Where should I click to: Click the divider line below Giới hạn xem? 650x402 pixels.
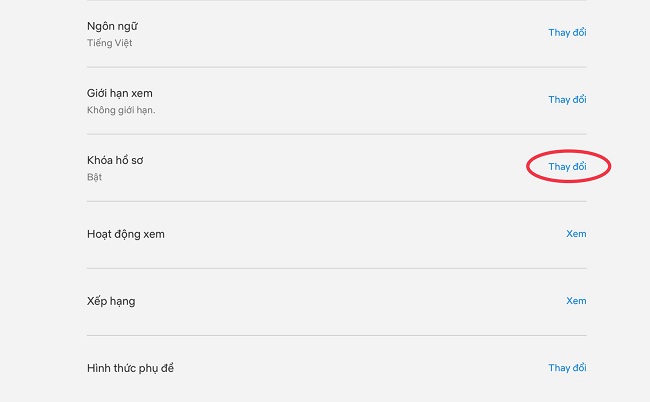336,134
